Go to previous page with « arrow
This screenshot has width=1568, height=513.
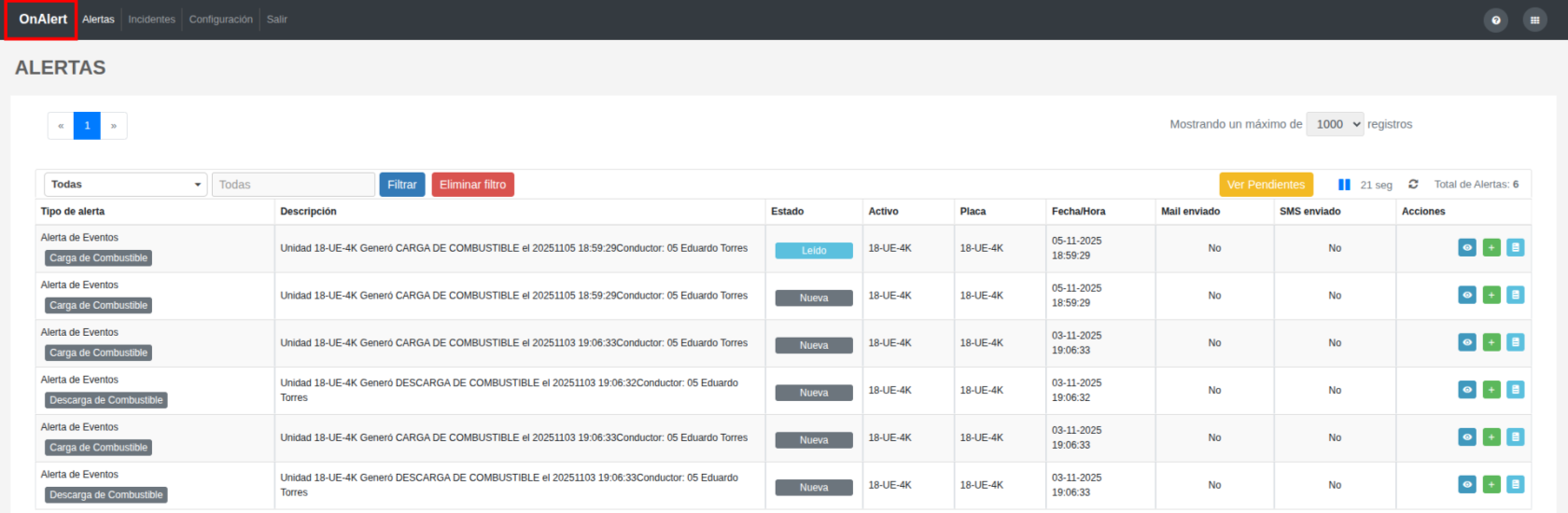(61, 126)
